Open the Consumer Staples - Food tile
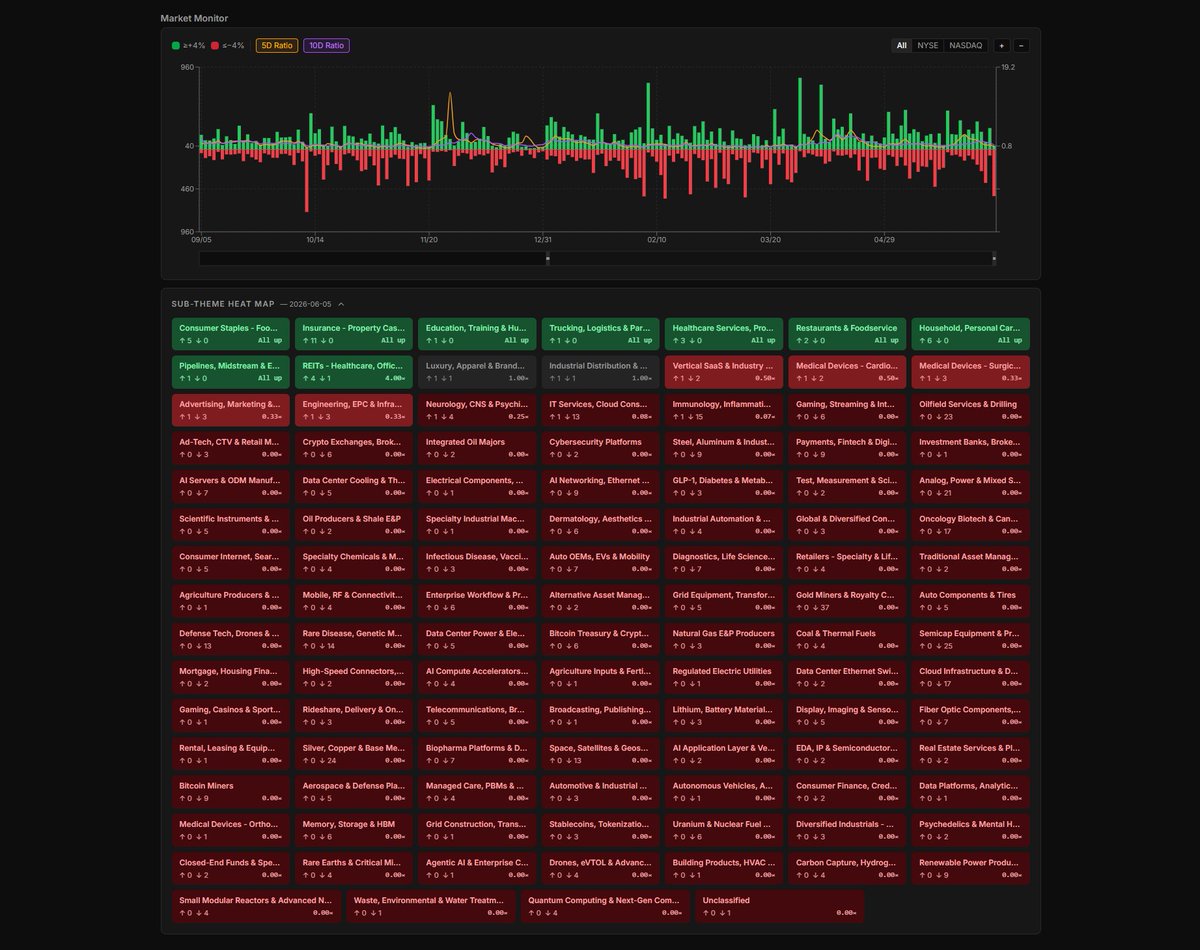Image resolution: width=1200 pixels, height=950 pixels. click(x=231, y=333)
